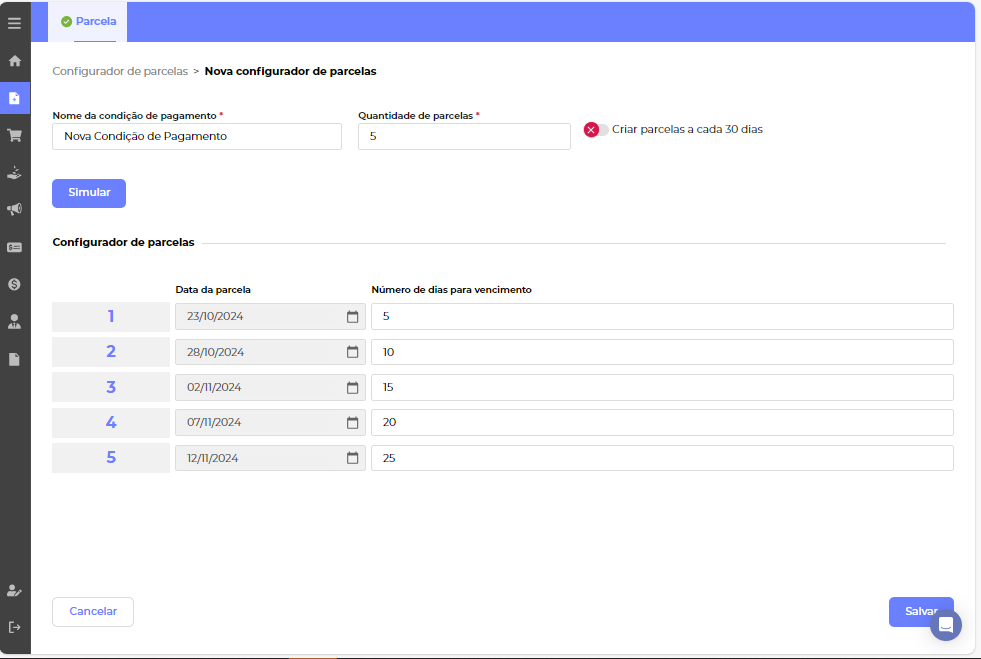Screen dimensions: 981x659
Task: Click the 'Quantidade de parcelas' input
Action: (464, 137)
